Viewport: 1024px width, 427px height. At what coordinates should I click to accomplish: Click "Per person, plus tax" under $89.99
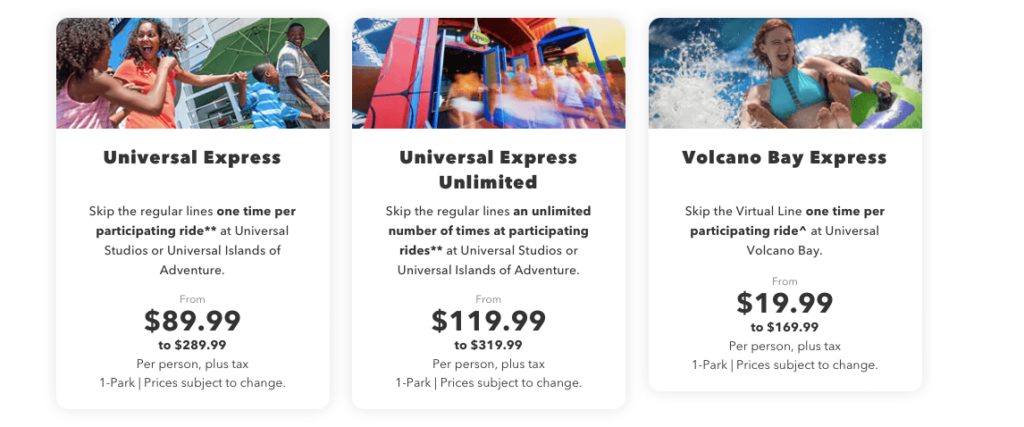[x=192, y=364]
